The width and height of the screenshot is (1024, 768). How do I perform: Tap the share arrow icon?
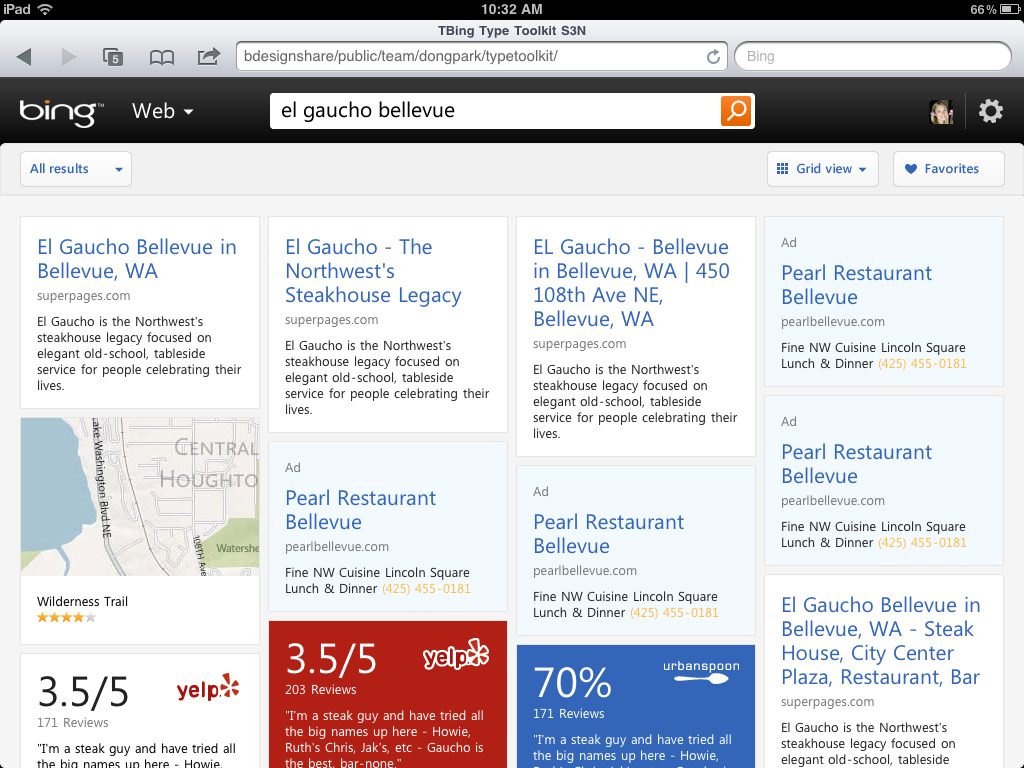[x=208, y=56]
